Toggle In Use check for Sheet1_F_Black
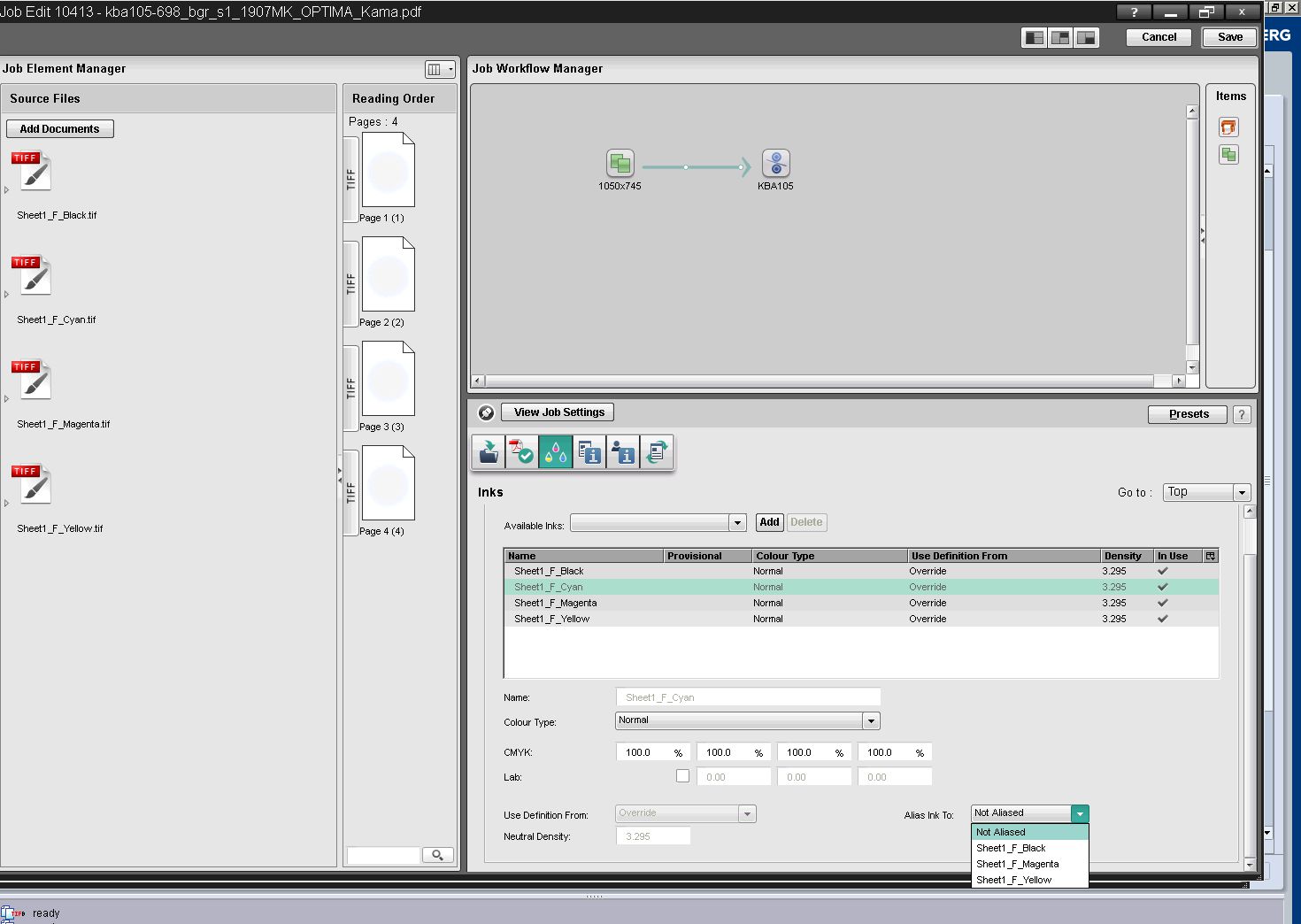 click(x=1163, y=571)
